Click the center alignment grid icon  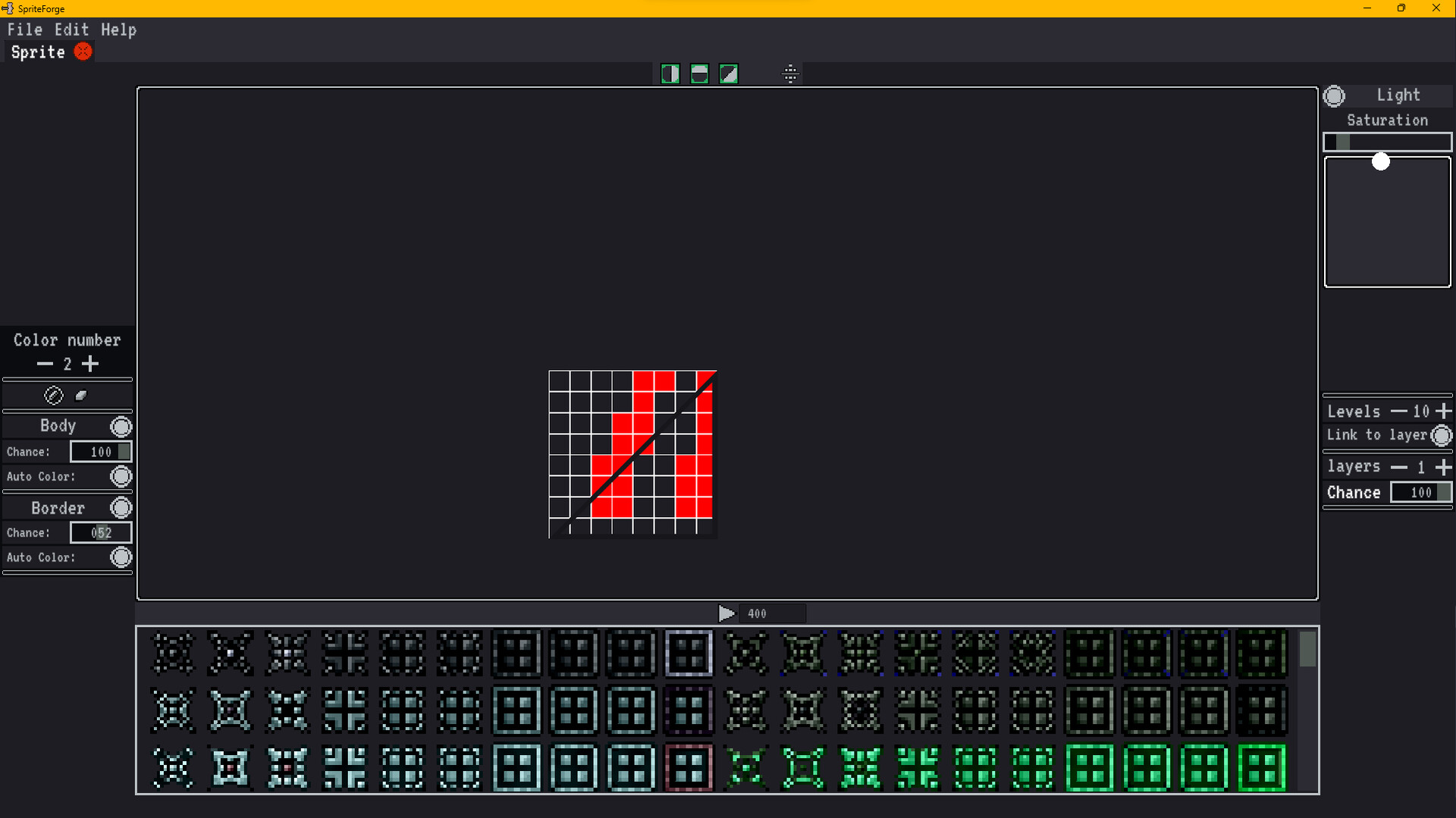pyautogui.click(x=791, y=74)
